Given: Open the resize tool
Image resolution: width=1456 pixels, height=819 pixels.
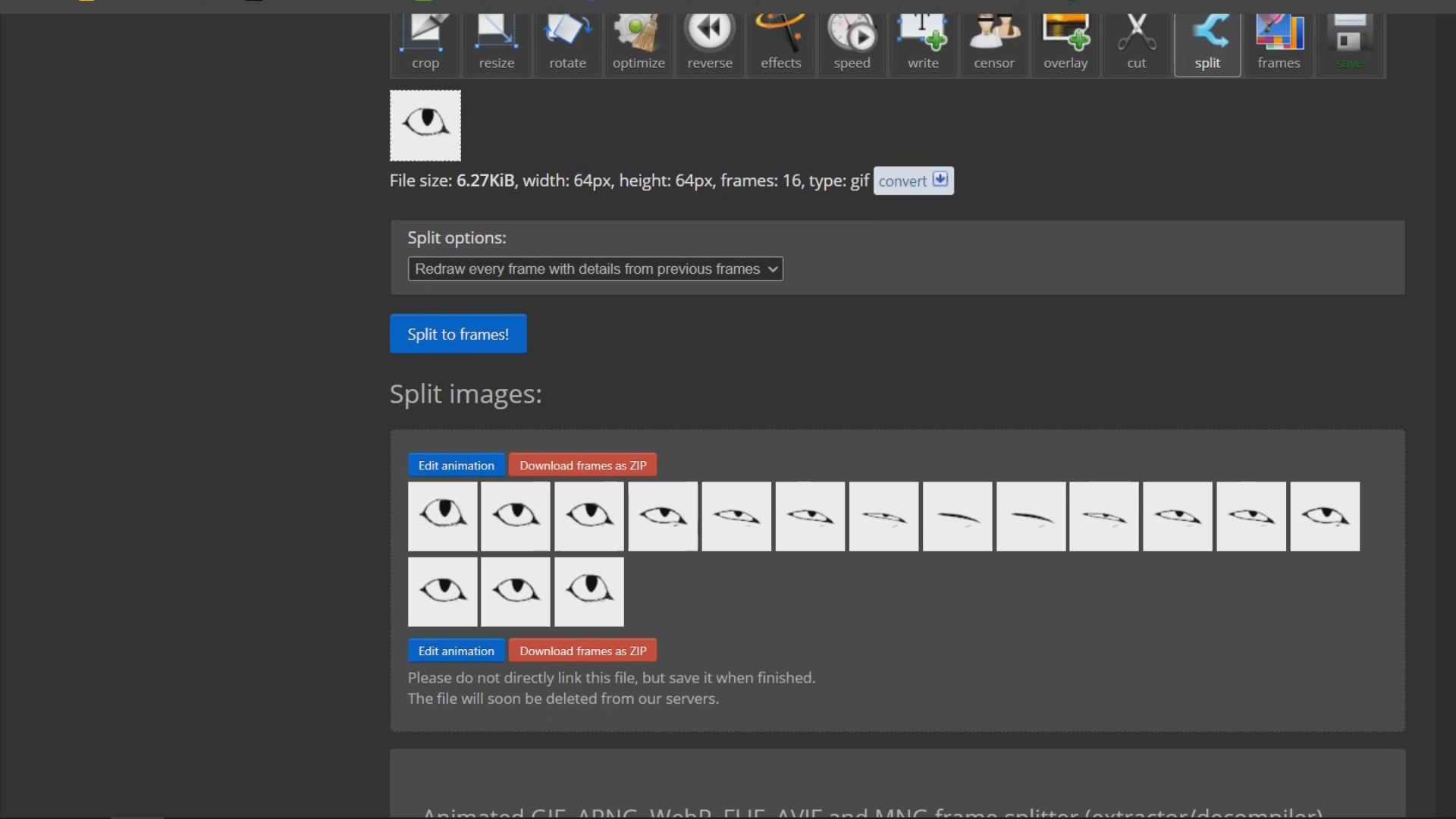Looking at the screenshot, I should [x=497, y=44].
